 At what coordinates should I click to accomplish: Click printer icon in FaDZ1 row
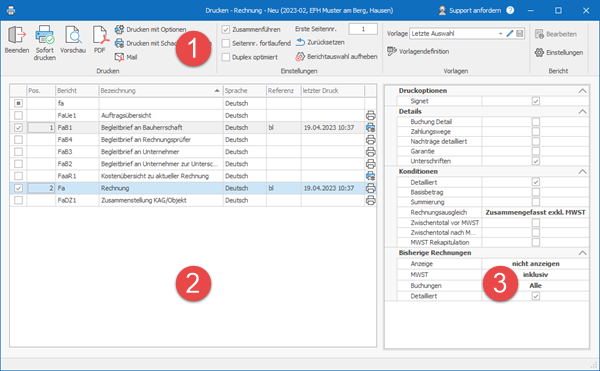tap(370, 200)
